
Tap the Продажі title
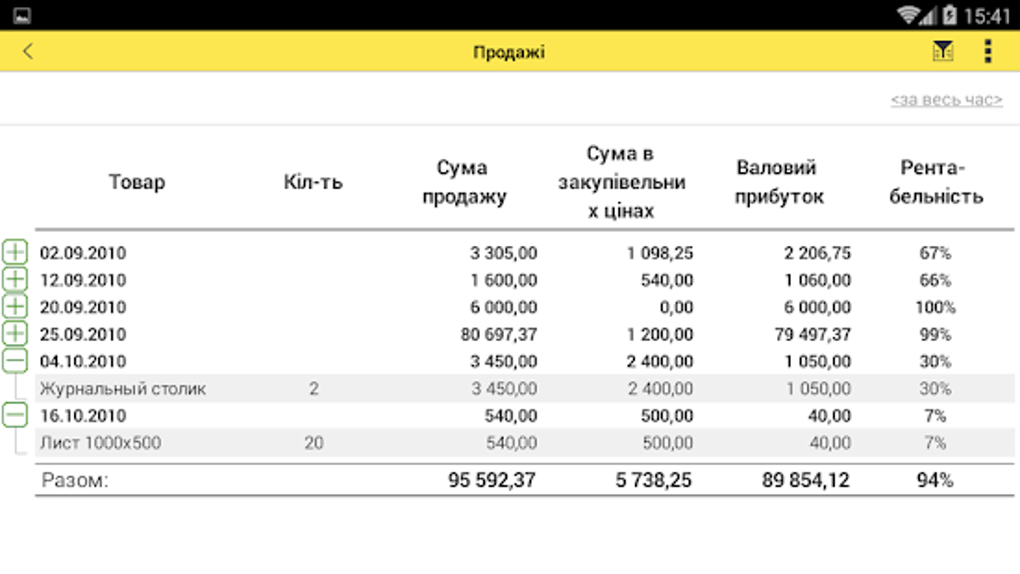(x=509, y=52)
